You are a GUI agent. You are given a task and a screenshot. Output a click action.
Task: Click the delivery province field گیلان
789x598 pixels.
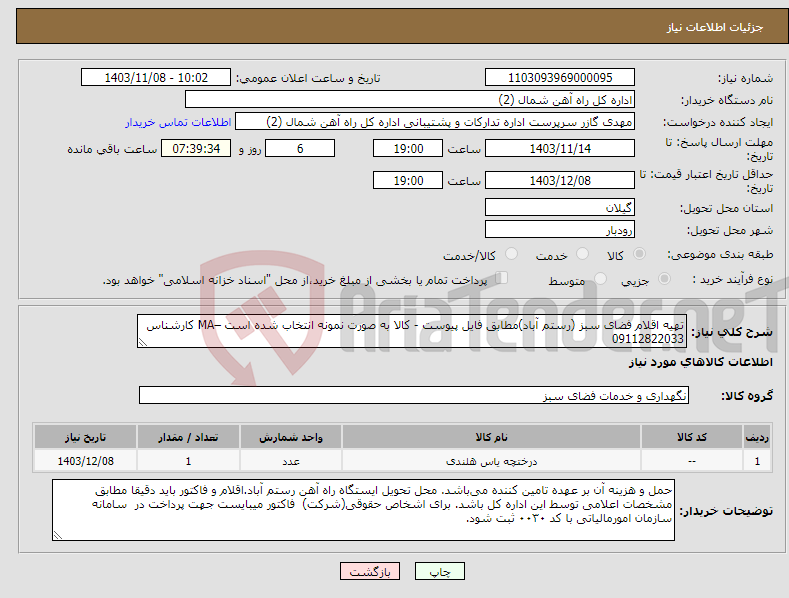[560, 207]
